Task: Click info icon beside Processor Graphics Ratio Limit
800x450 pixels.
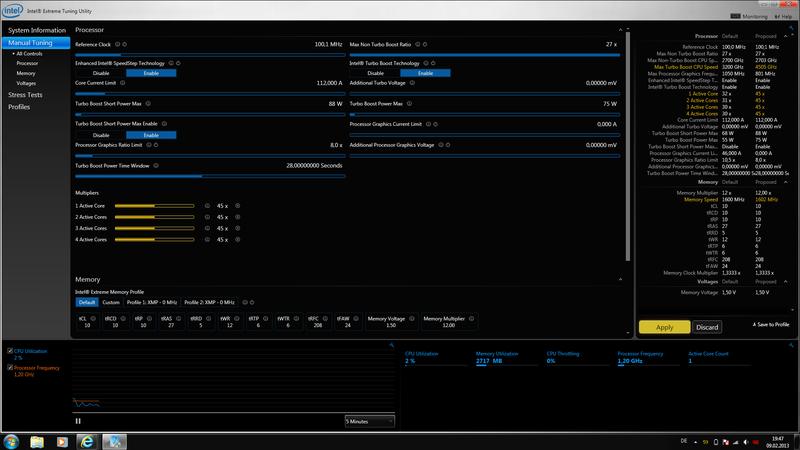Action: click(x=149, y=145)
